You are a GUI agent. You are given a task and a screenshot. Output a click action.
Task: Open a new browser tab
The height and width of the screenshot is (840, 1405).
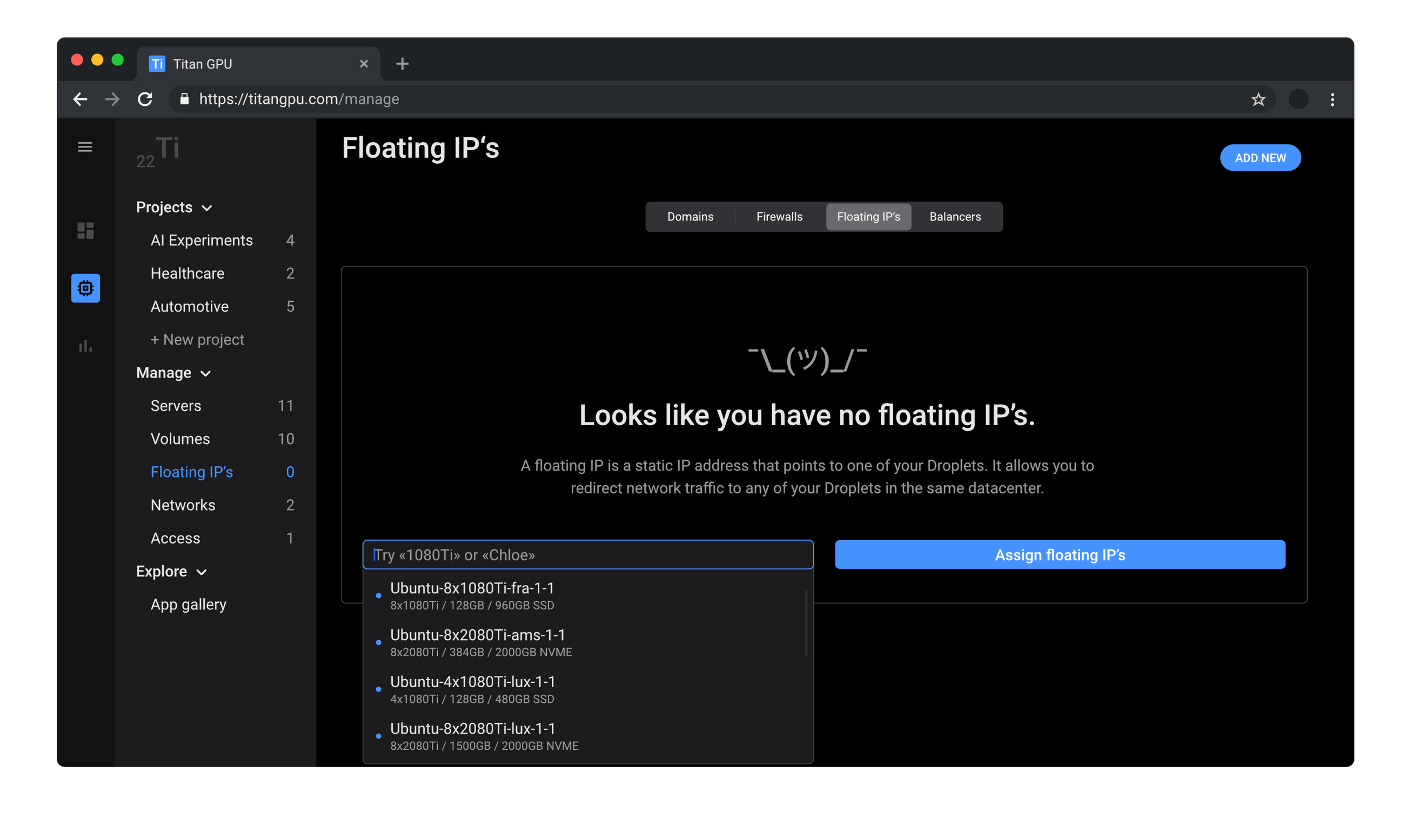(x=402, y=64)
